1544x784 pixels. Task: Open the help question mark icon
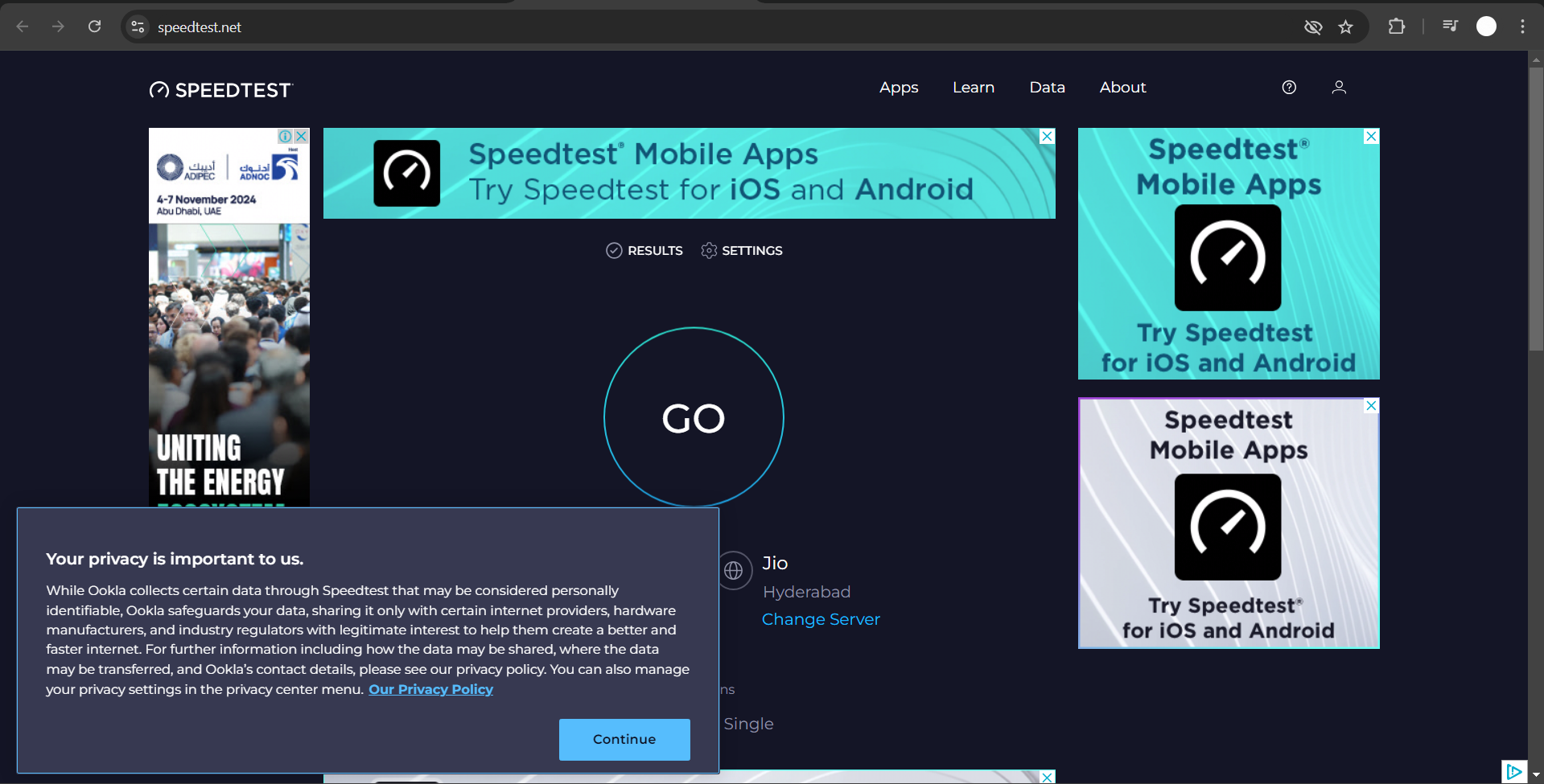coord(1289,87)
